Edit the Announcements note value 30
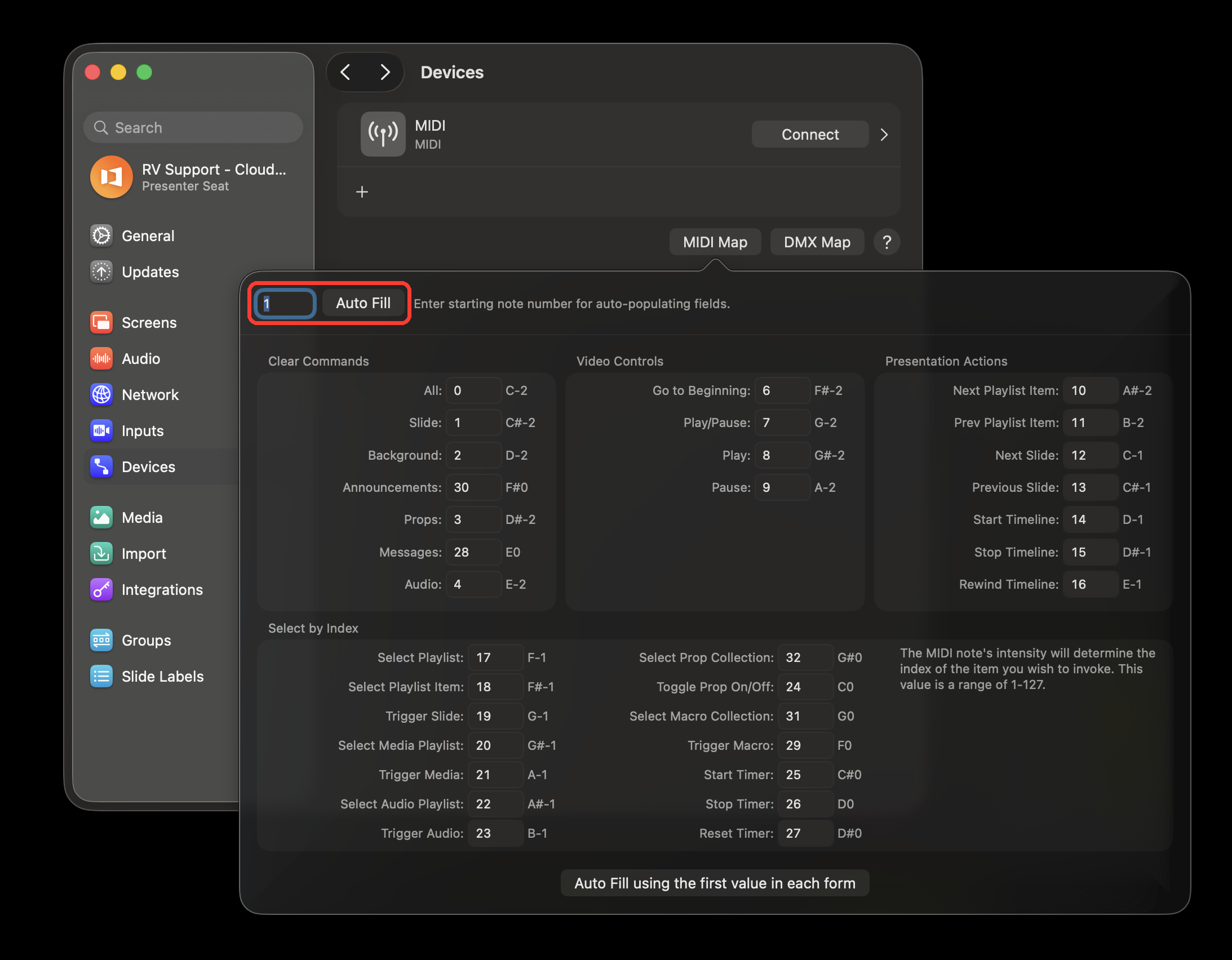 point(474,487)
